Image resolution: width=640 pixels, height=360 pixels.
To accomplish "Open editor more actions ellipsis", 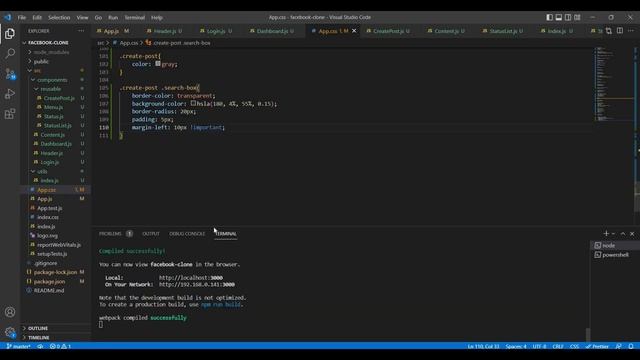I will tap(631, 31).
